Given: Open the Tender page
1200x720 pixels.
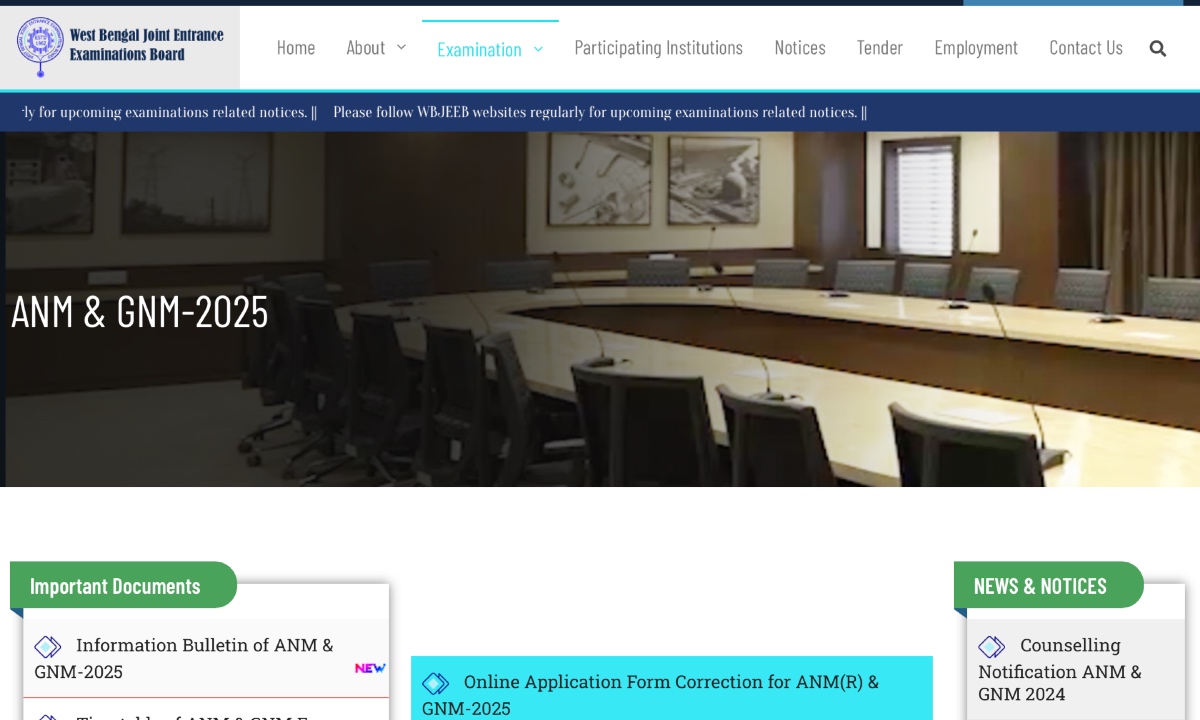Looking at the screenshot, I should 880,47.
